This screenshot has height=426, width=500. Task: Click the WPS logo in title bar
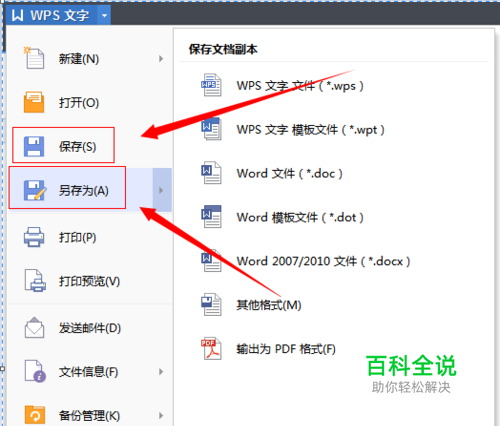point(17,15)
